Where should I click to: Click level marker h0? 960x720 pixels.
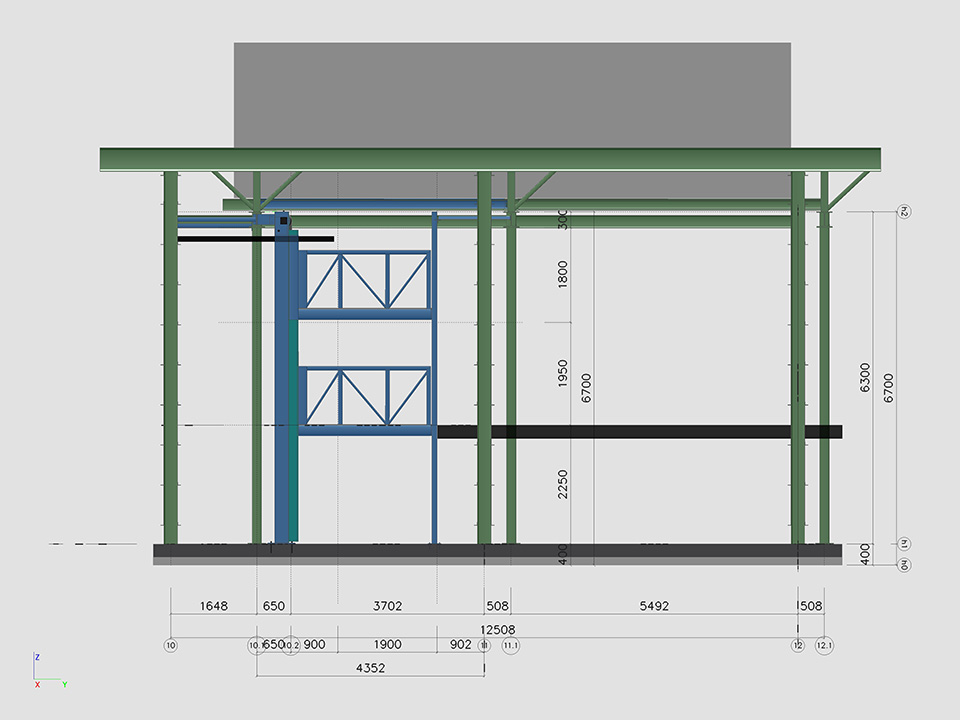(903, 565)
